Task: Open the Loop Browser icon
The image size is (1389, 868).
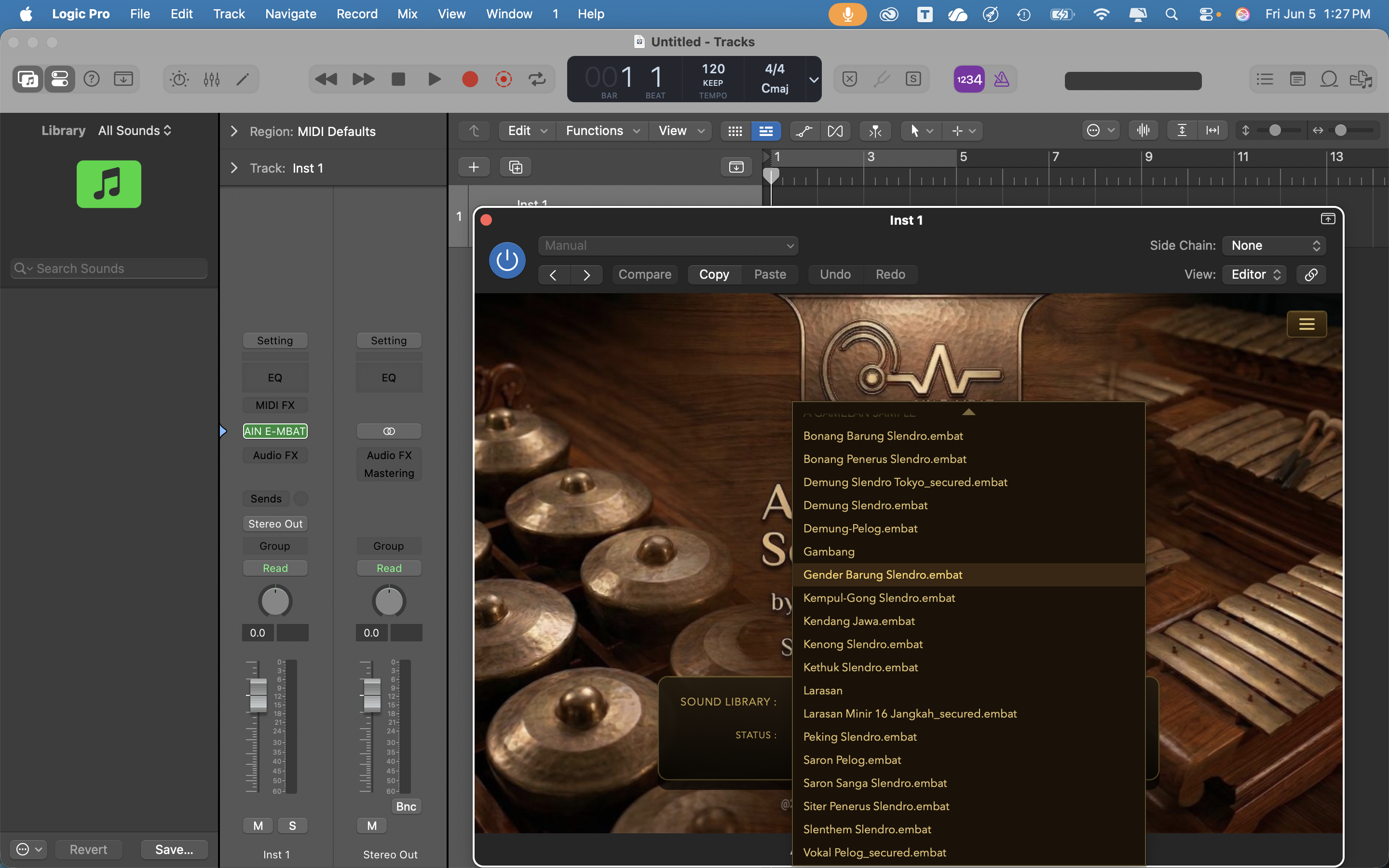Action: coord(1329,79)
